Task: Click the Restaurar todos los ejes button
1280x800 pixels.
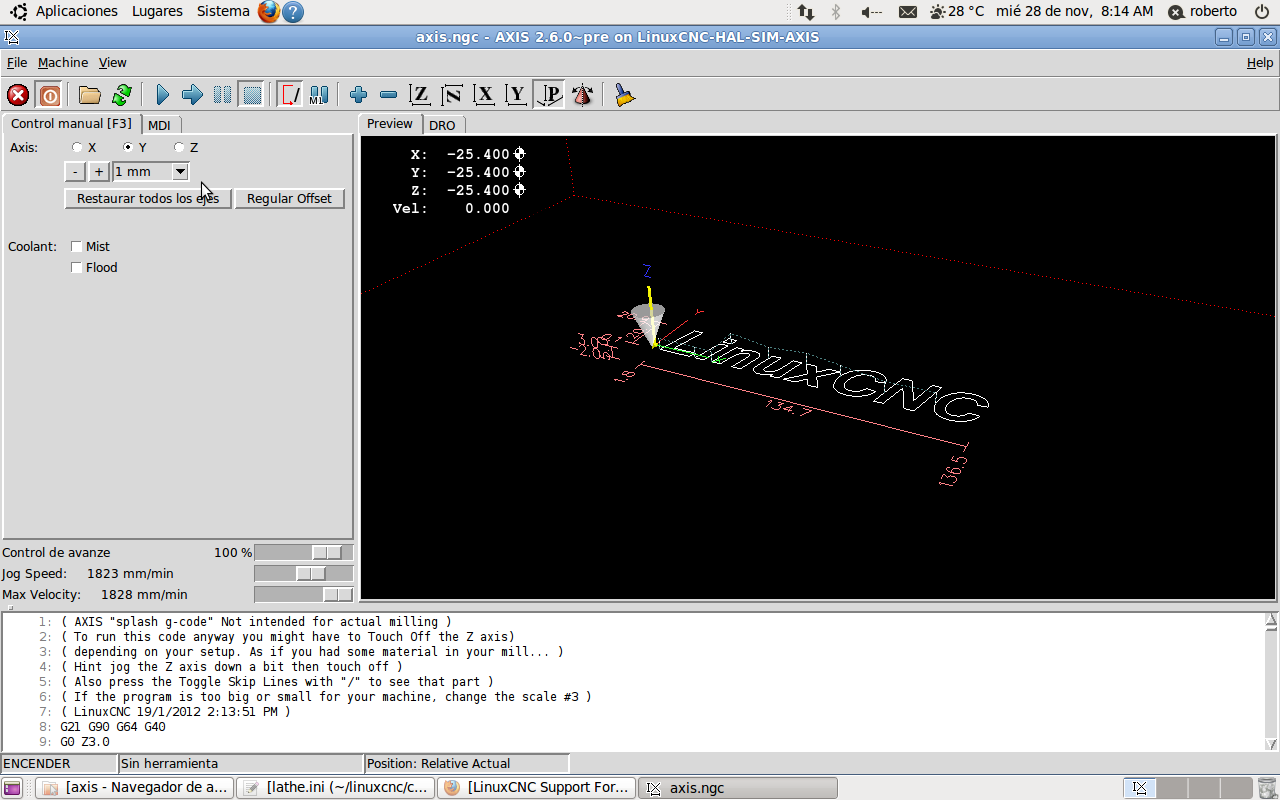Action: [148, 198]
